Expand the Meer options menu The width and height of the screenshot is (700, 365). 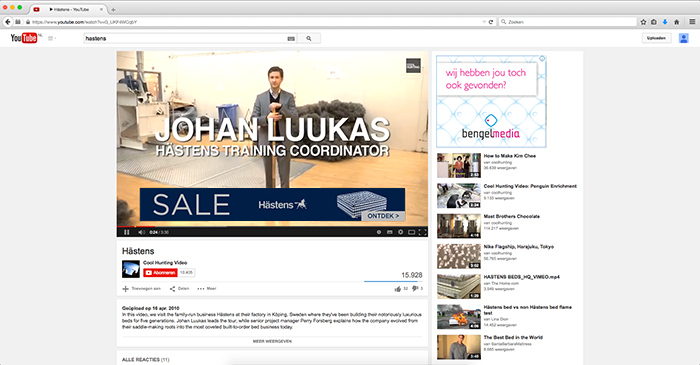point(207,289)
